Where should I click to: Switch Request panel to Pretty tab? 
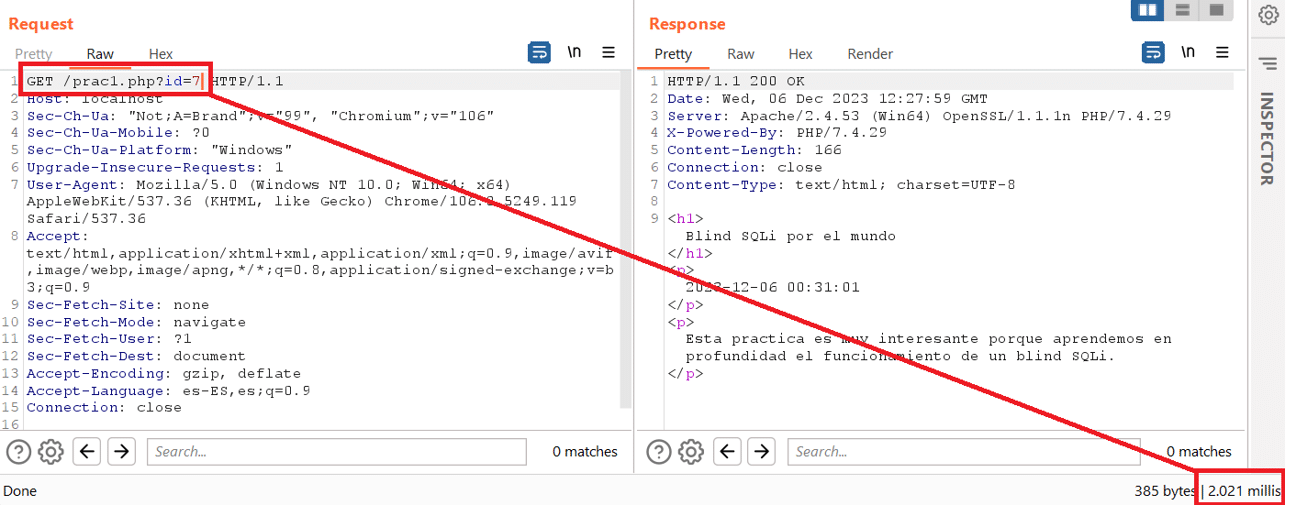tap(33, 54)
